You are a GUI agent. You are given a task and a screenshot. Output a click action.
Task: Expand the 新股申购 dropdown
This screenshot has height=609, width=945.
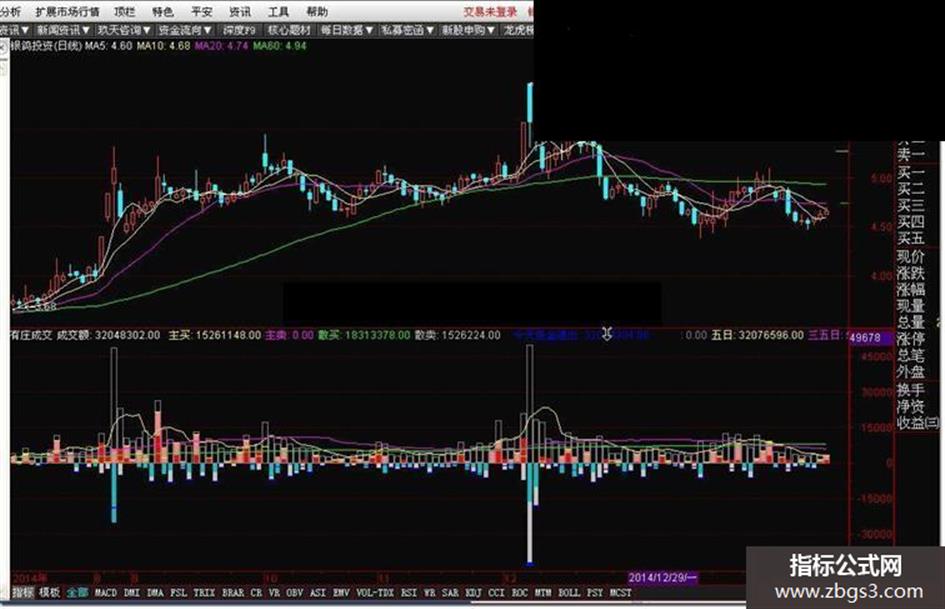(x=469, y=30)
